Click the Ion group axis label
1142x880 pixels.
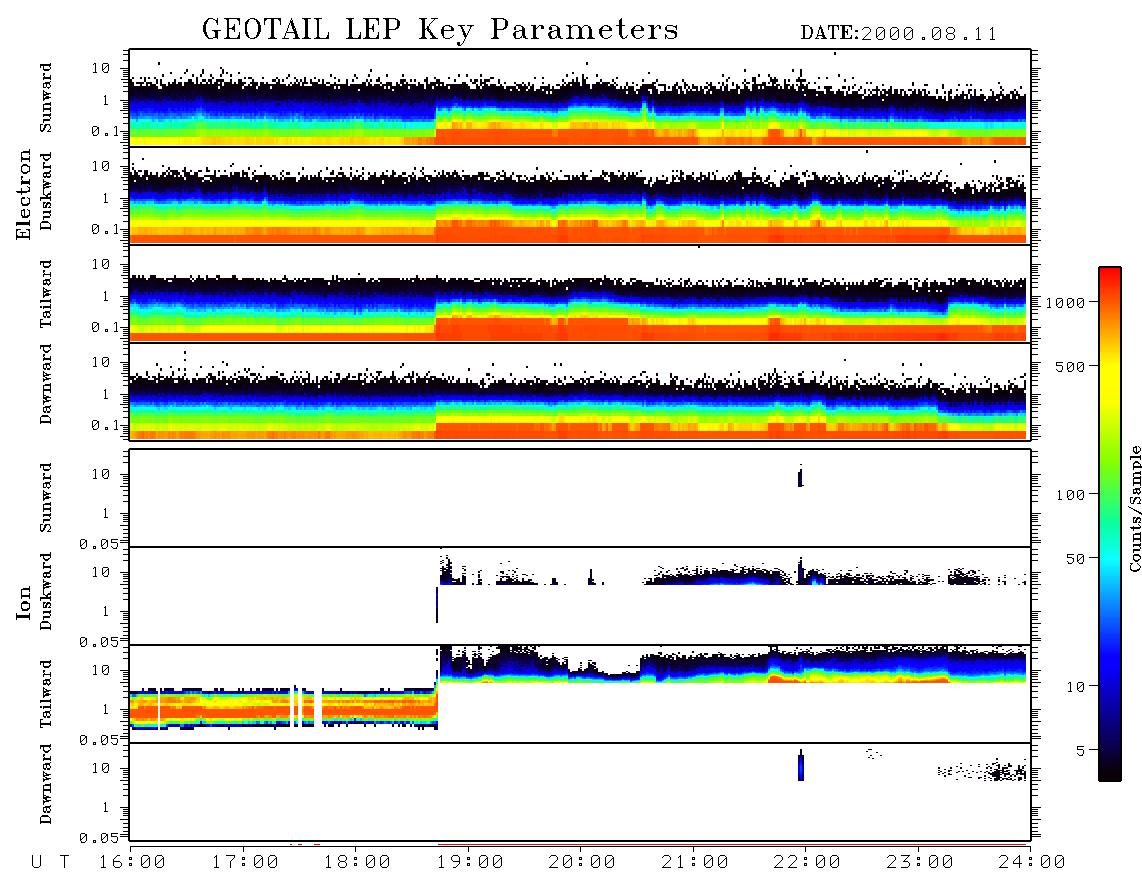click(24, 602)
